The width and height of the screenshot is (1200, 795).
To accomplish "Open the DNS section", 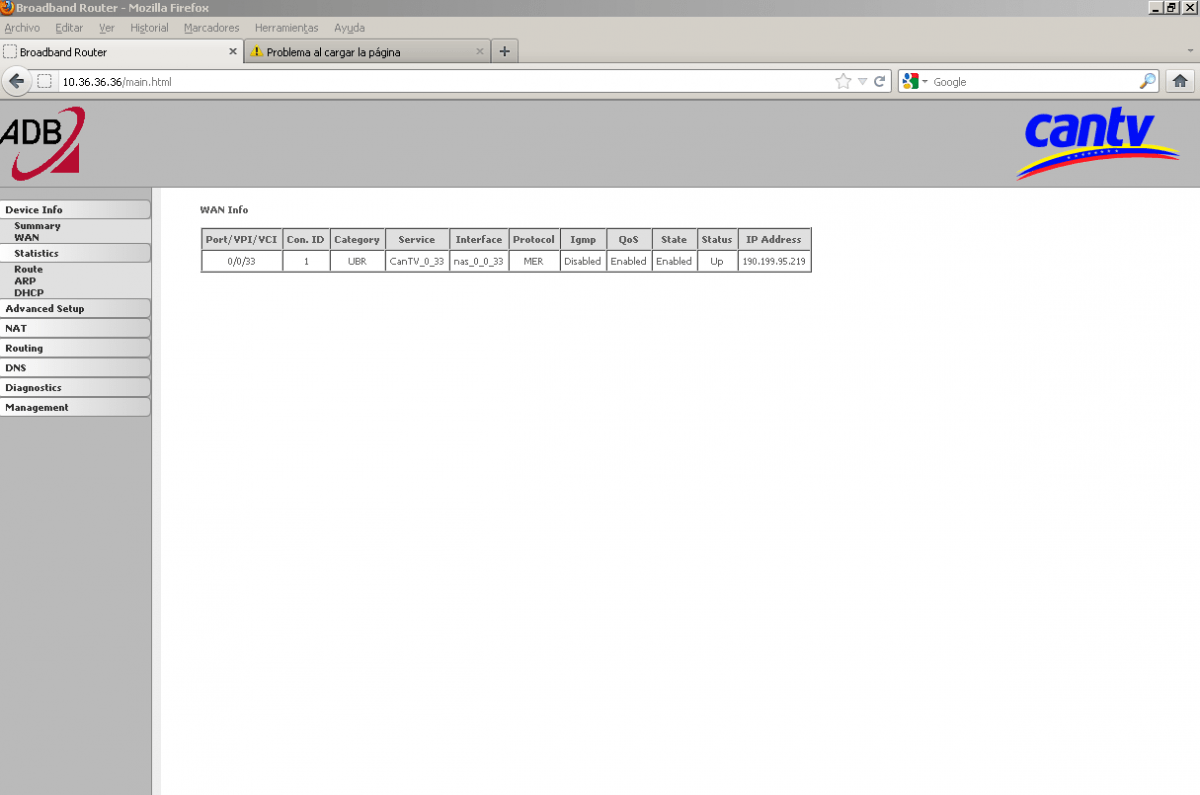I will click(75, 367).
